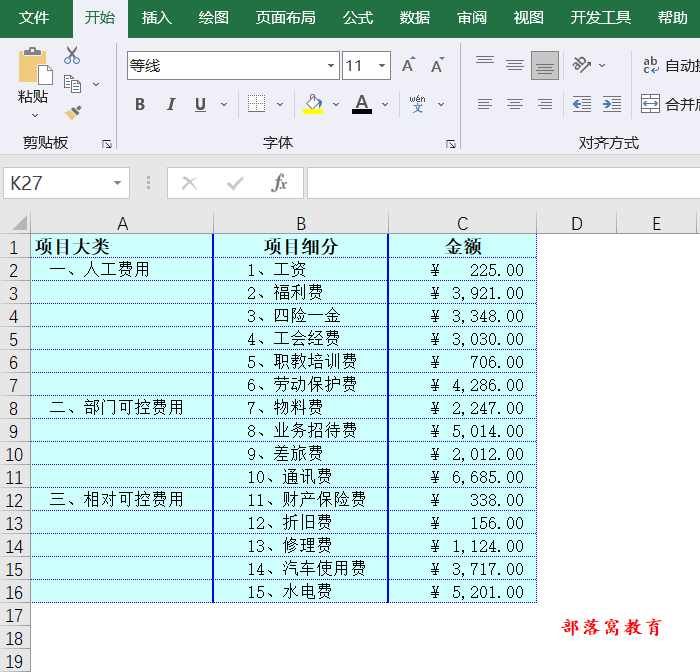
Task: Set middle vertical alignment
Action: click(x=515, y=65)
